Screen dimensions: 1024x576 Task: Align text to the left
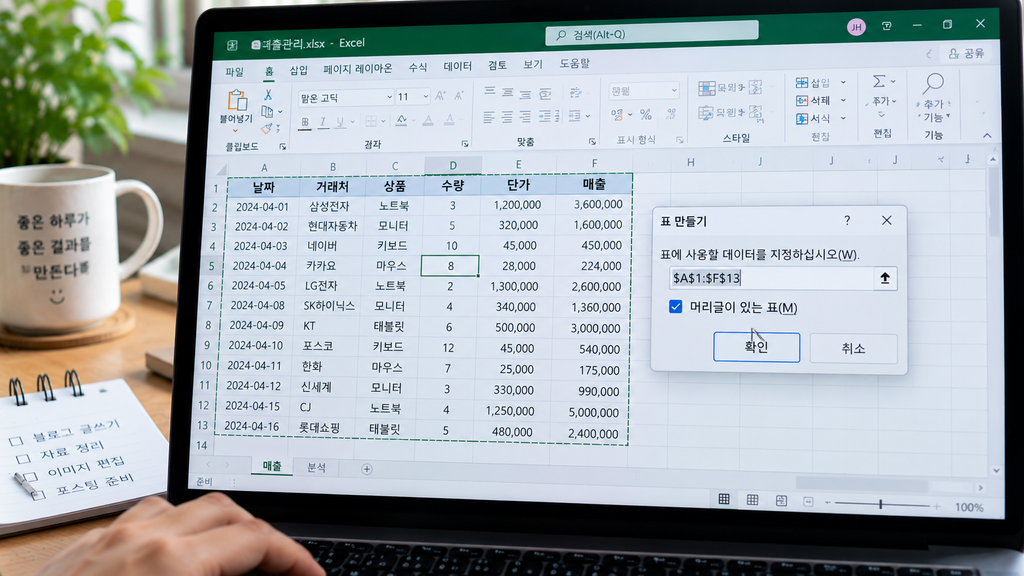488,118
